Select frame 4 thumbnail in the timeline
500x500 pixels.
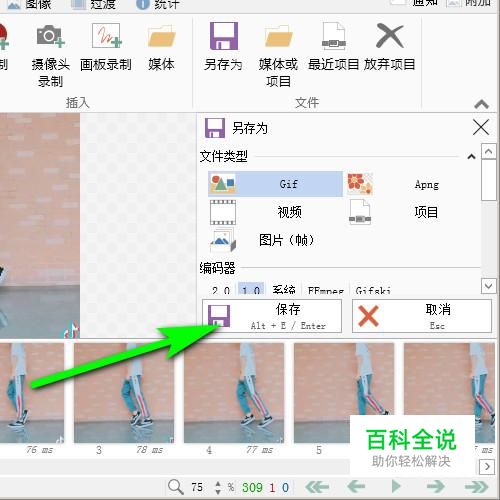(x=234, y=393)
